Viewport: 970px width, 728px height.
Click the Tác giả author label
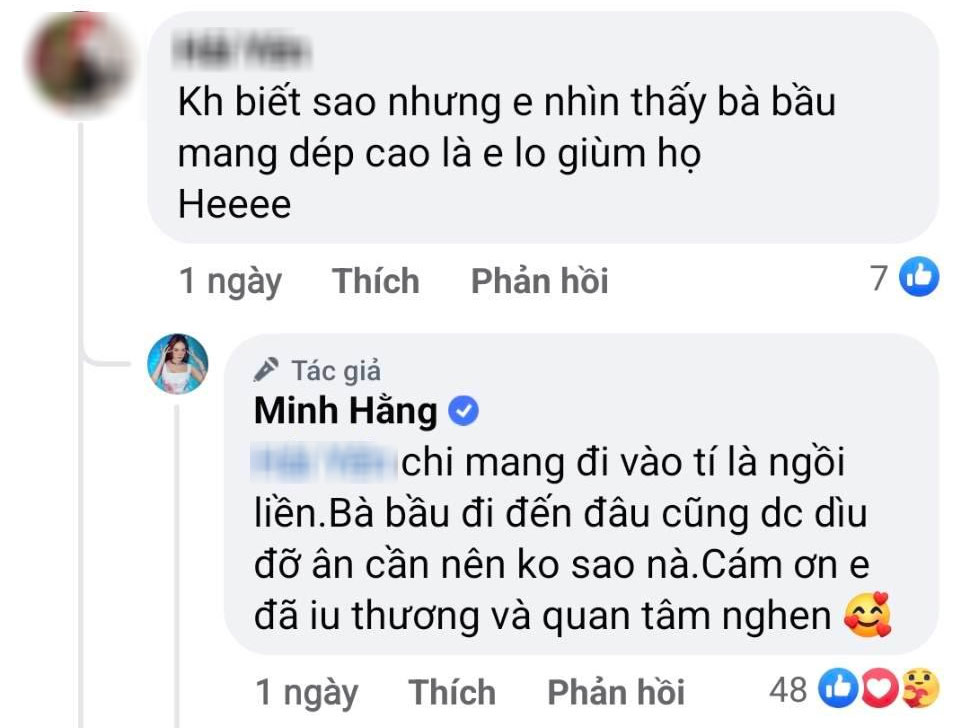tap(336, 371)
